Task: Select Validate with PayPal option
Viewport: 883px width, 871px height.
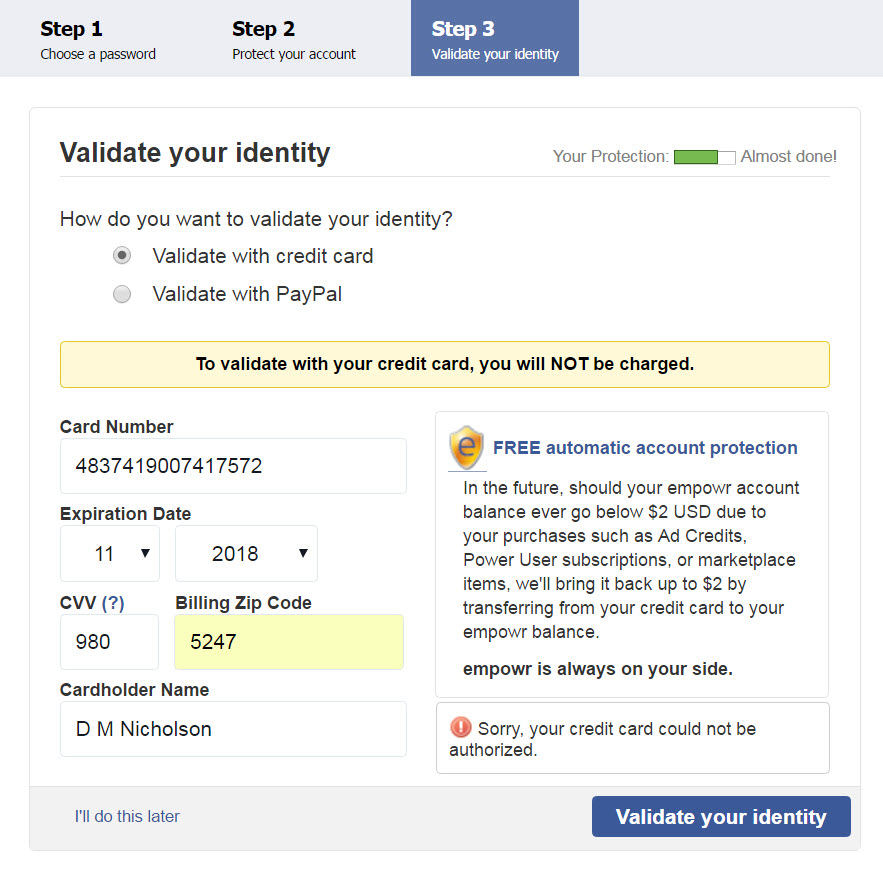Action: [122, 294]
